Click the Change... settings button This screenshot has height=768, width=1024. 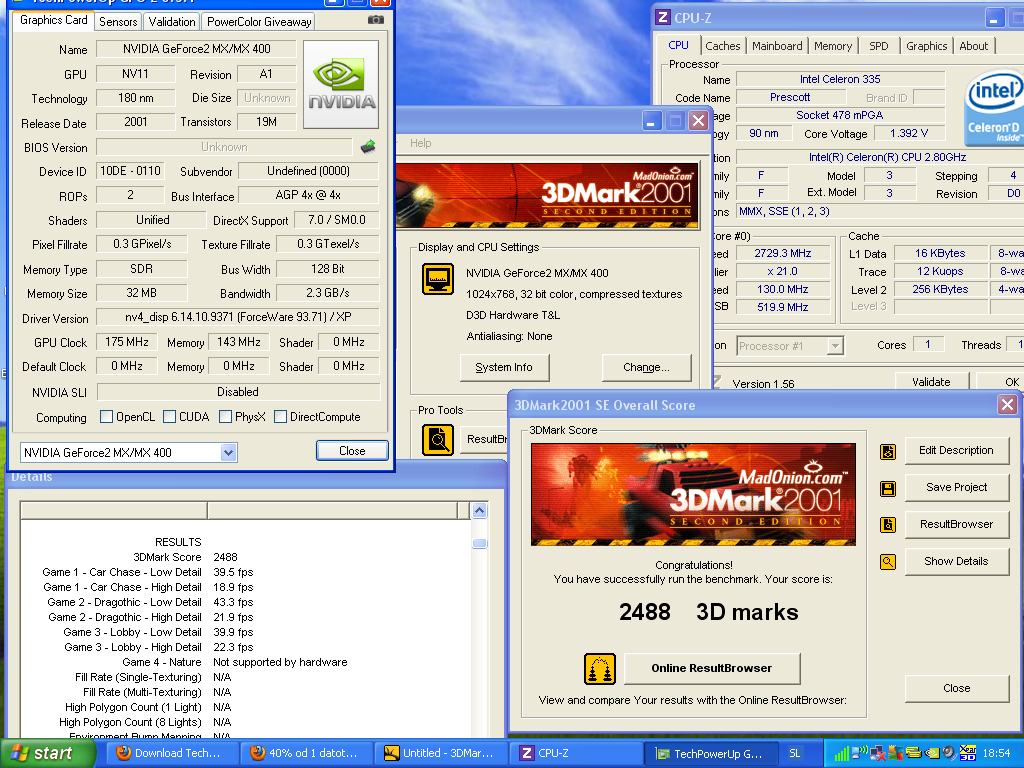point(646,367)
